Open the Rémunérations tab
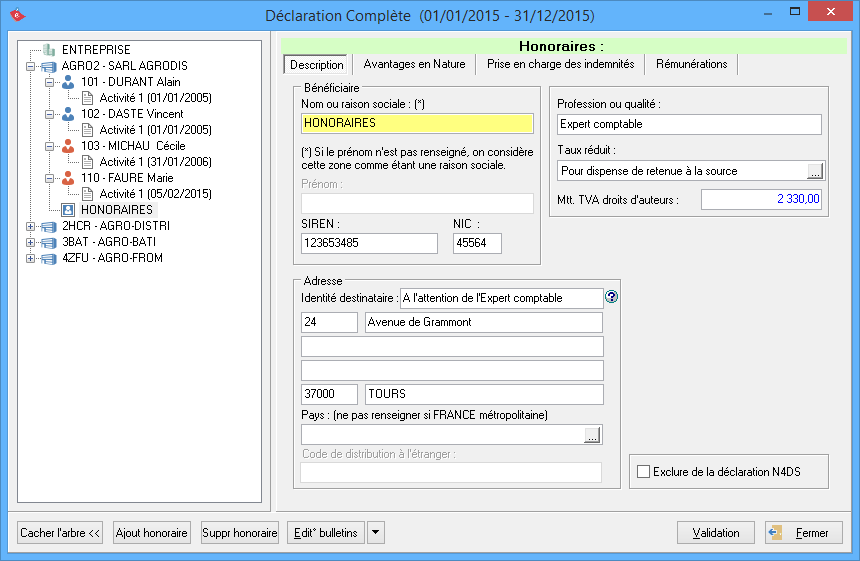Image resolution: width=860 pixels, height=561 pixels. click(x=691, y=64)
